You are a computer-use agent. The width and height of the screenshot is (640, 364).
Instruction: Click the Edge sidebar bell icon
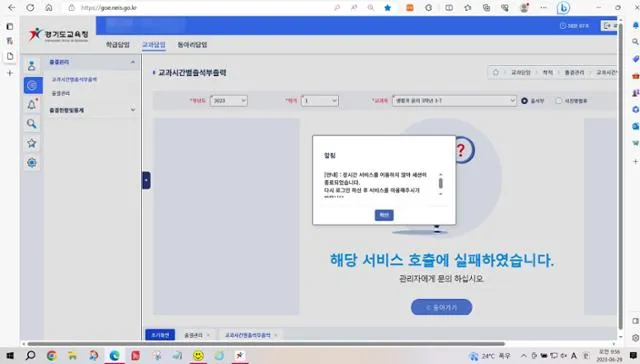pyautogui.click(x=635, y=25)
